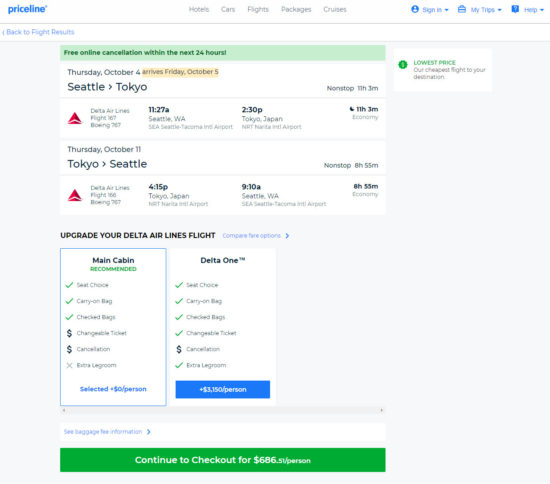
Task: Click 'Flight 167' text
Action: pos(103,118)
